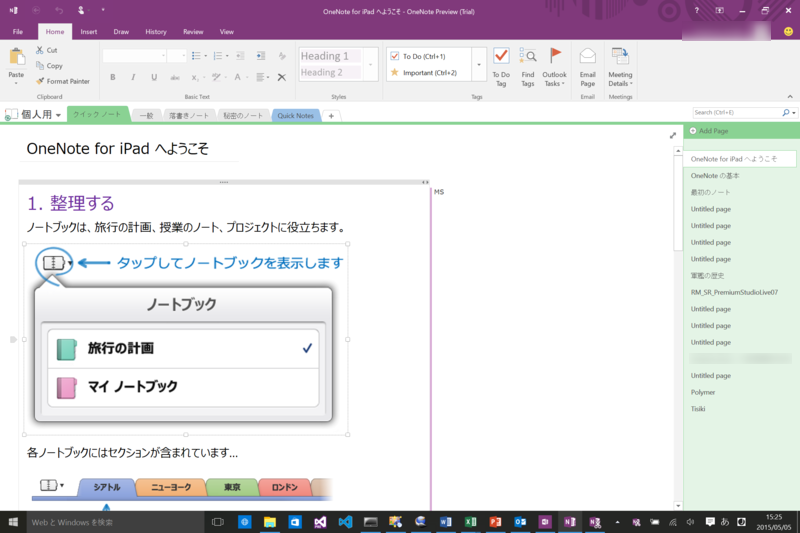Switch to the View ribbon tab

click(227, 32)
